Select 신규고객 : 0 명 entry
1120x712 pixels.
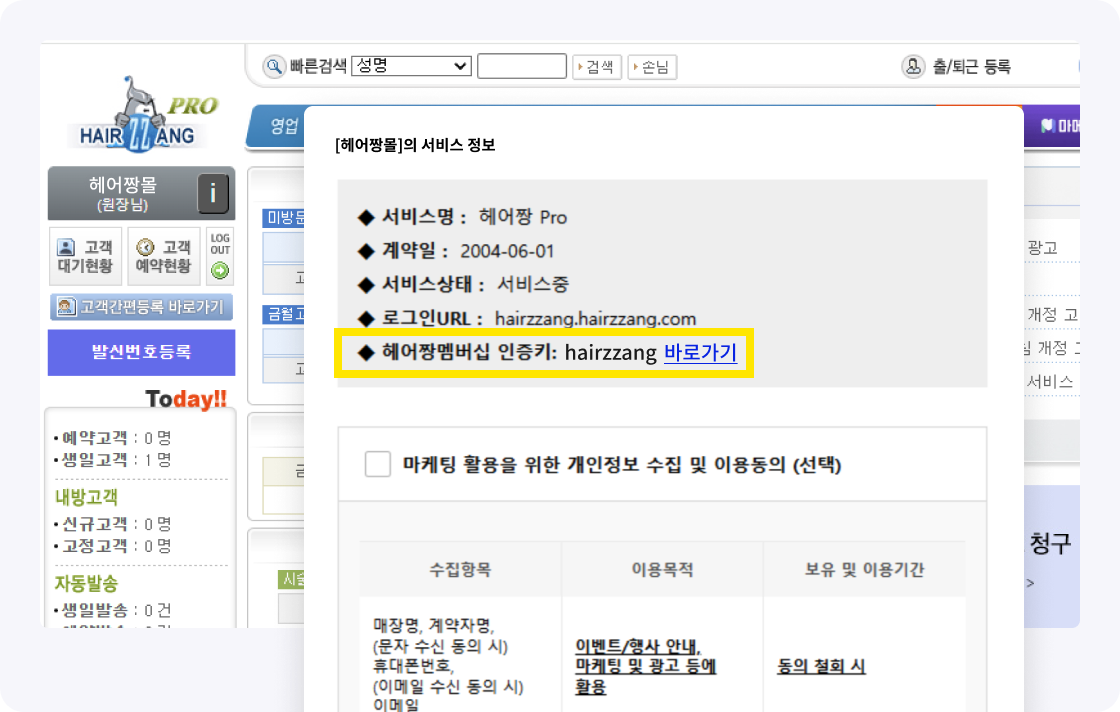113,524
